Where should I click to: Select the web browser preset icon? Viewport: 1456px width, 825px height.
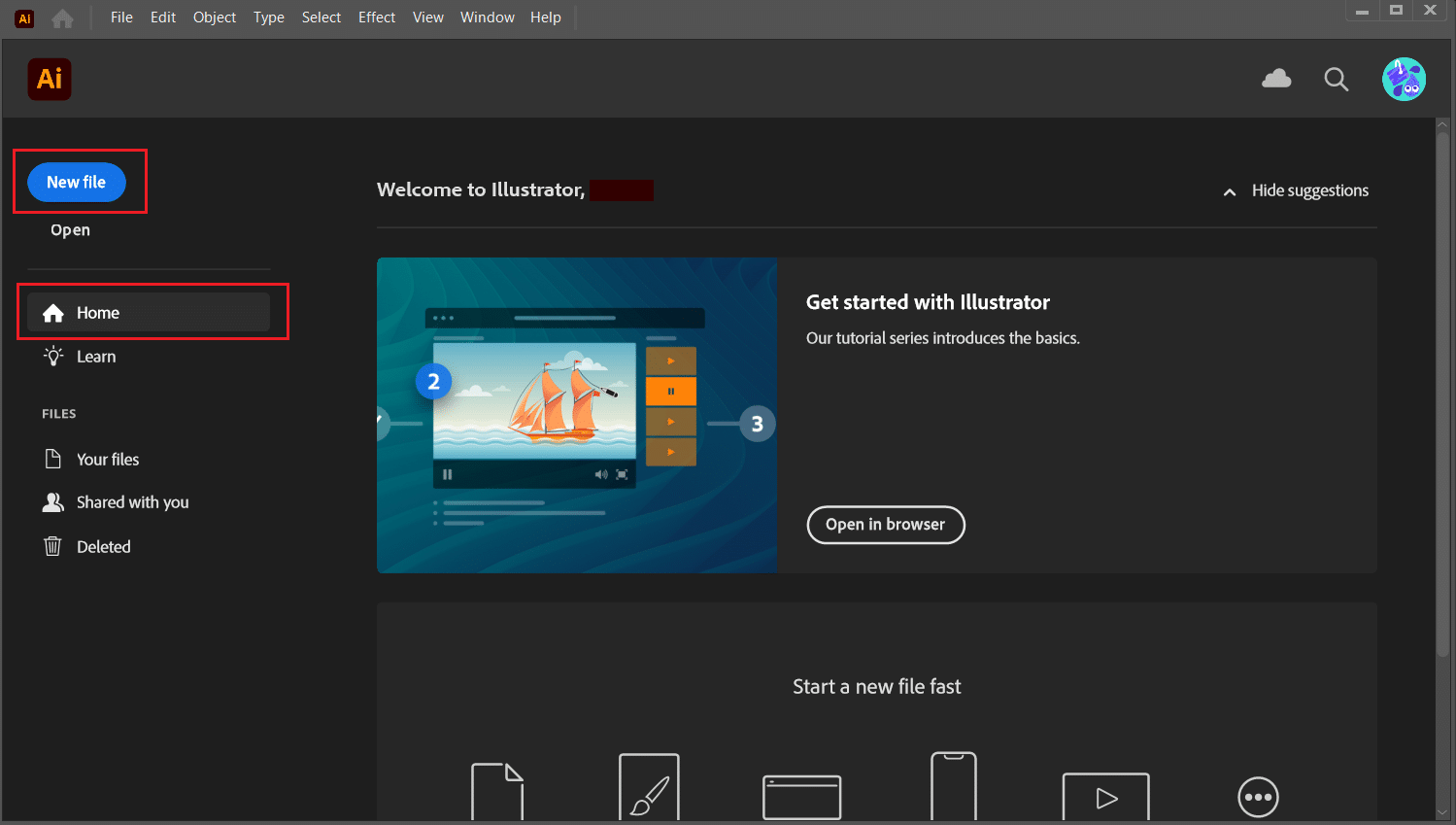tap(802, 798)
